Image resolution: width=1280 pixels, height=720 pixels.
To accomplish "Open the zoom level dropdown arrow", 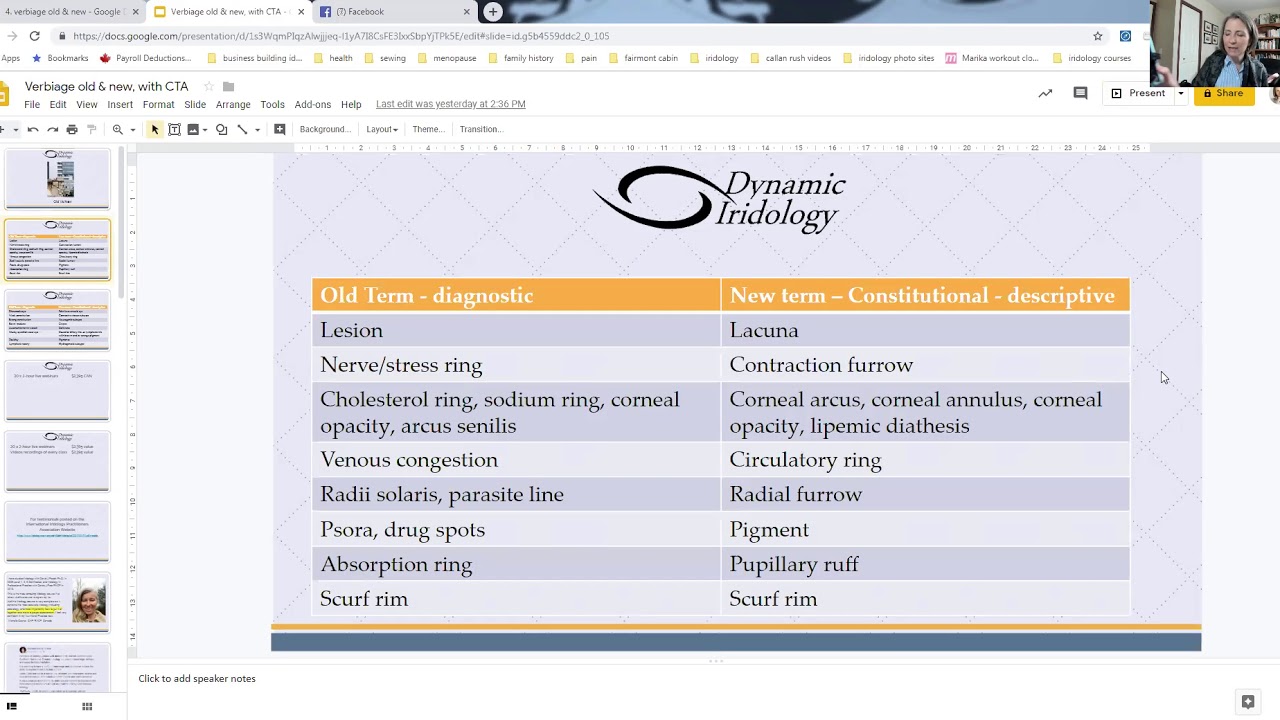I will point(132,129).
